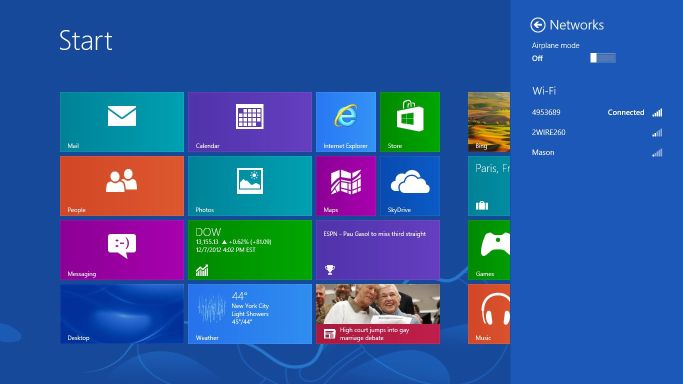Viewport: 683px width, 384px height.
Task: Open the Photos tile
Action: [x=250, y=186]
